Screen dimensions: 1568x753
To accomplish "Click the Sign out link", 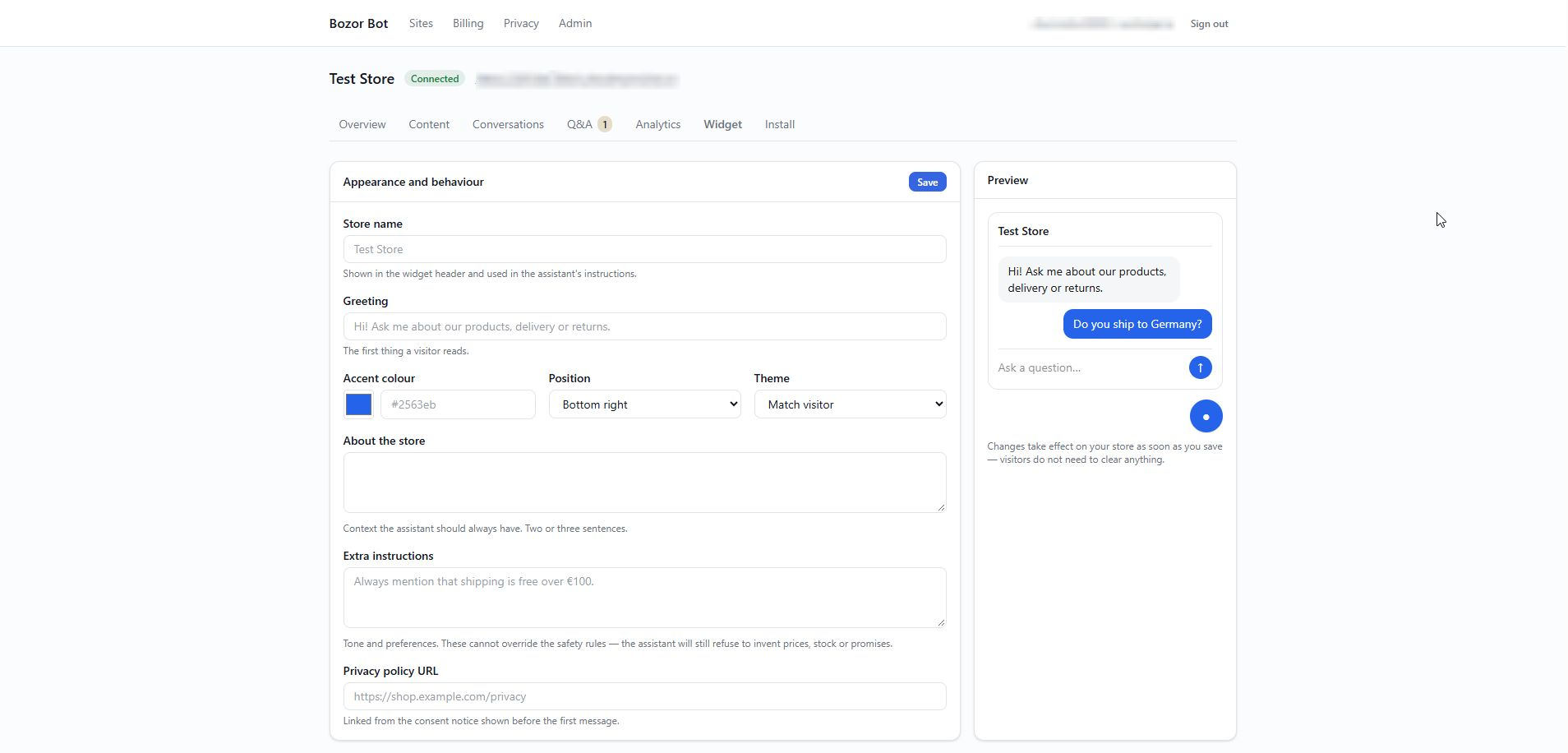I will (x=1209, y=24).
